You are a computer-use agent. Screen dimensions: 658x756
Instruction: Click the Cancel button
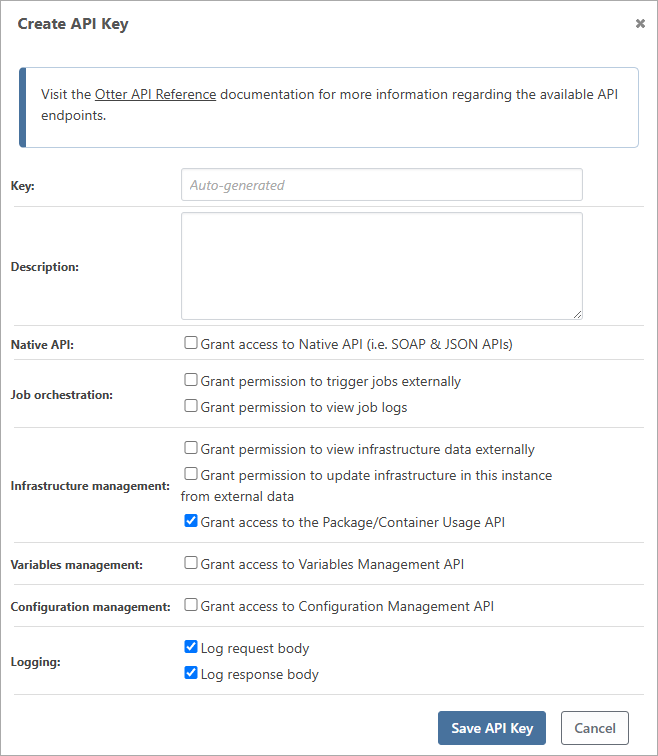point(595,728)
